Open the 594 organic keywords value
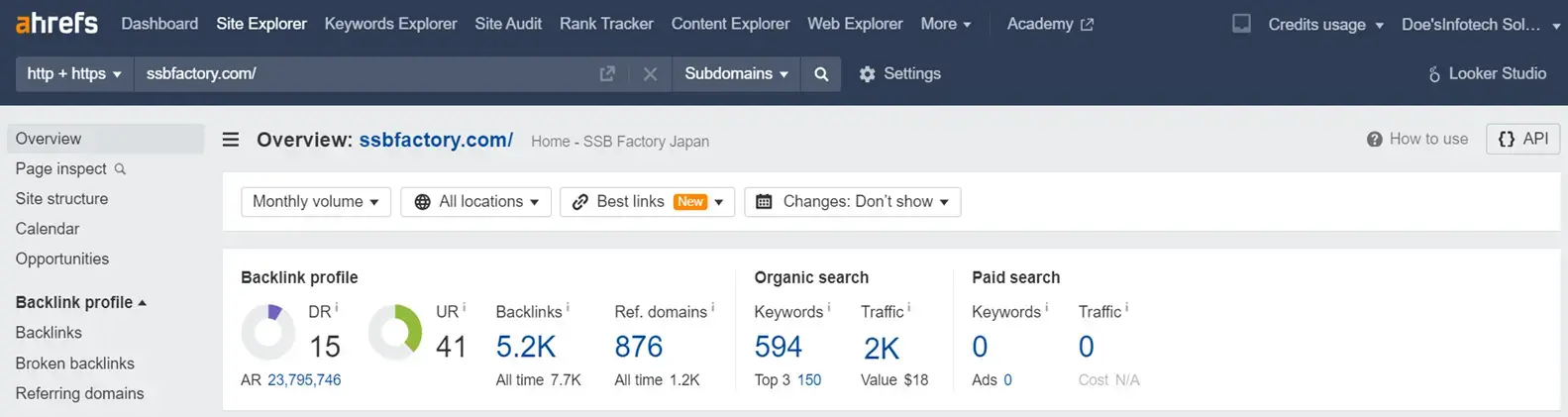 779,347
